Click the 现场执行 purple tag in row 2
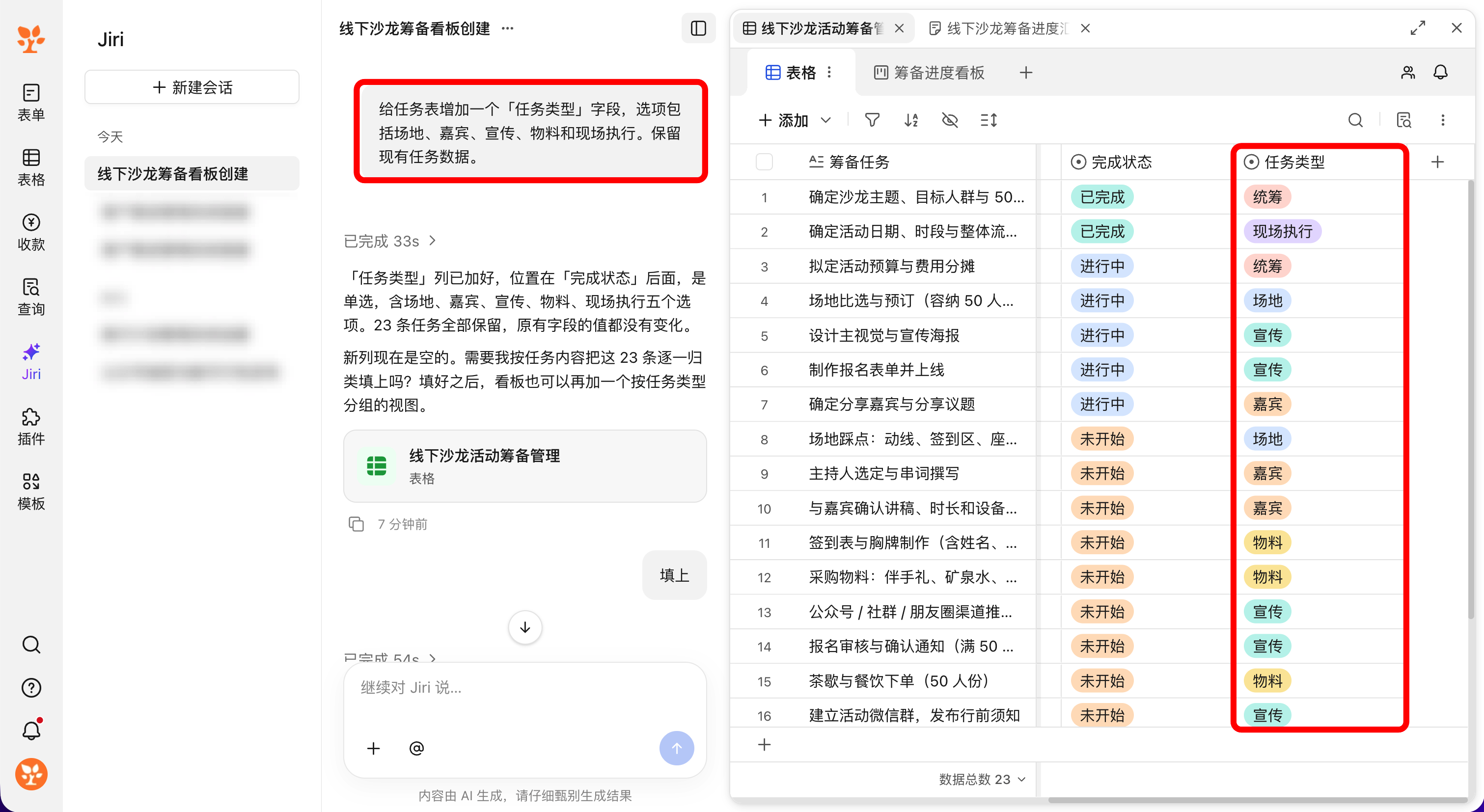Image resolution: width=1484 pixels, height=812 pixels. 1282,232
